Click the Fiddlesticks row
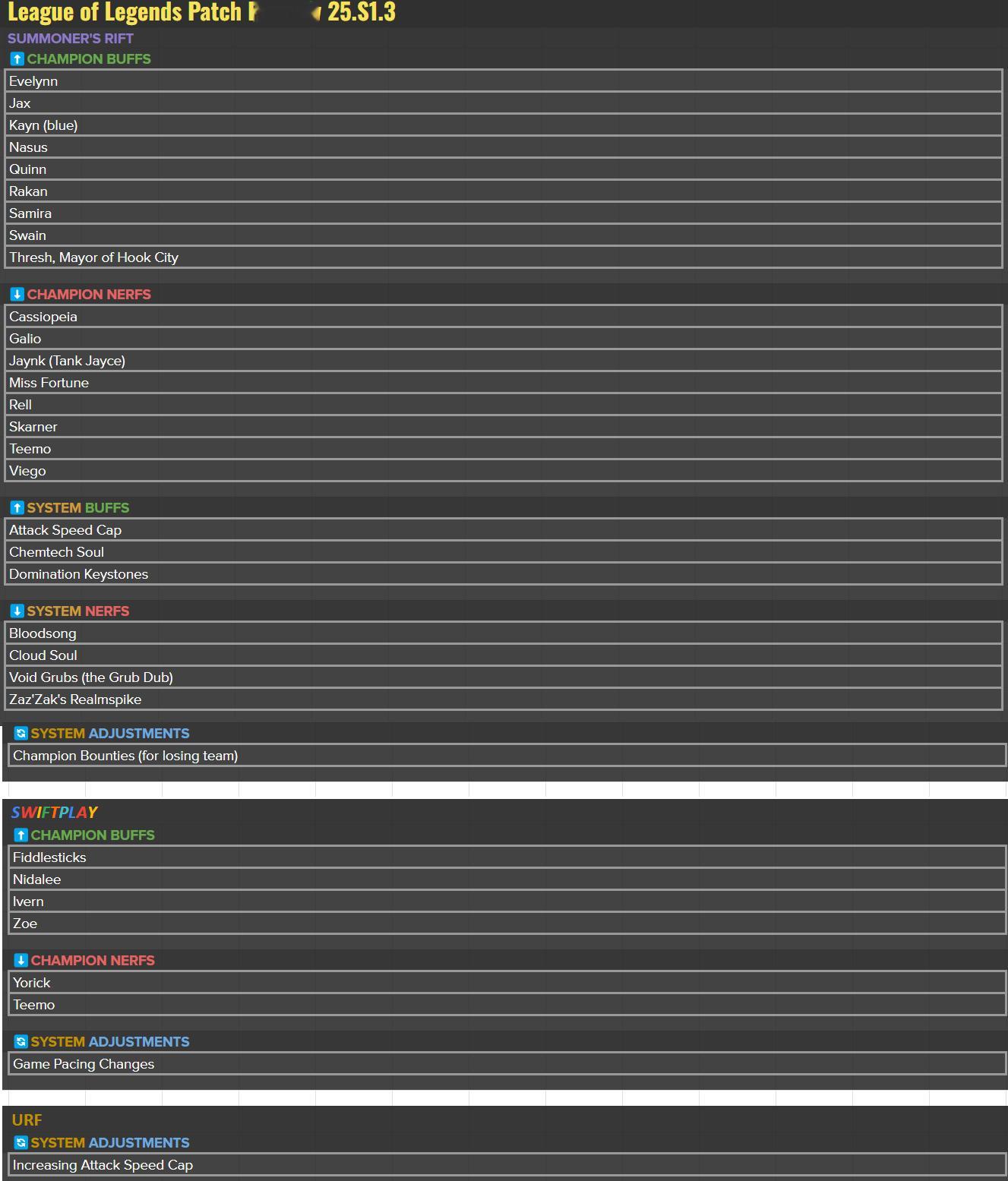This screenshot has width=1008, height=1181. tap(507, 857)
